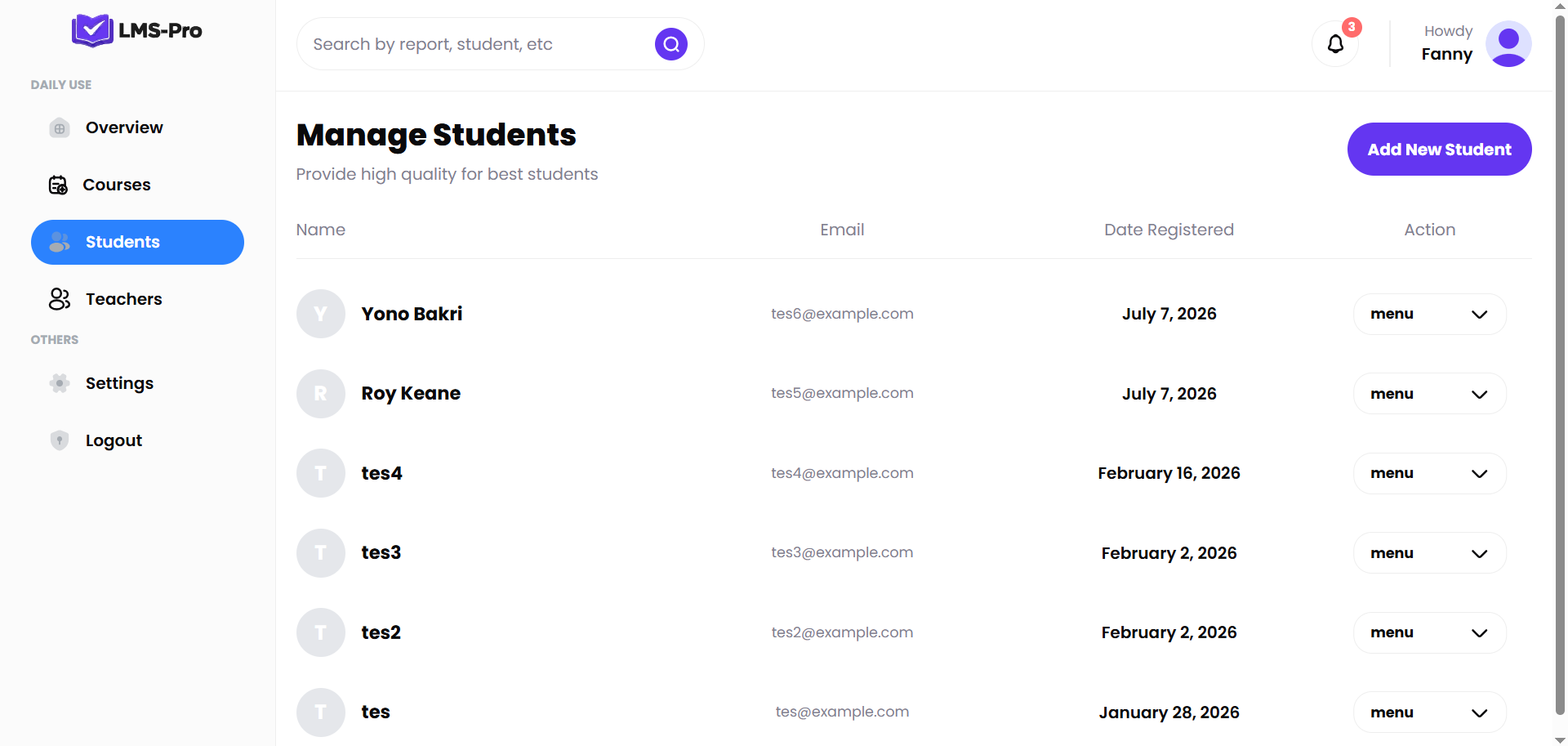
Task: Click tes3's T avatar
Action: (321, 553)
